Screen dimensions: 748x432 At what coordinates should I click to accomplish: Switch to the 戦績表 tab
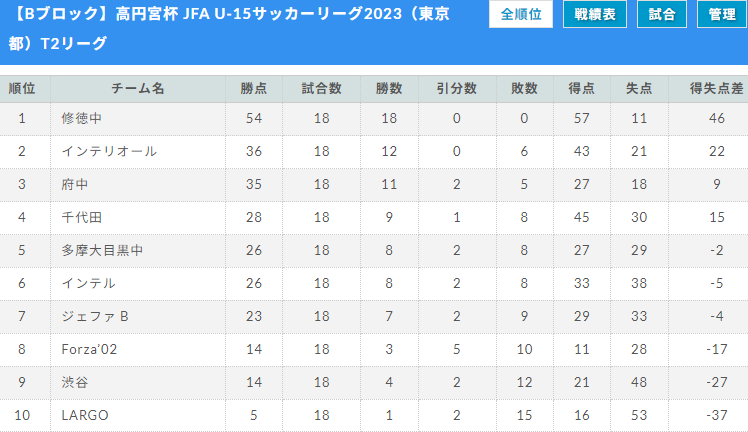594,14
